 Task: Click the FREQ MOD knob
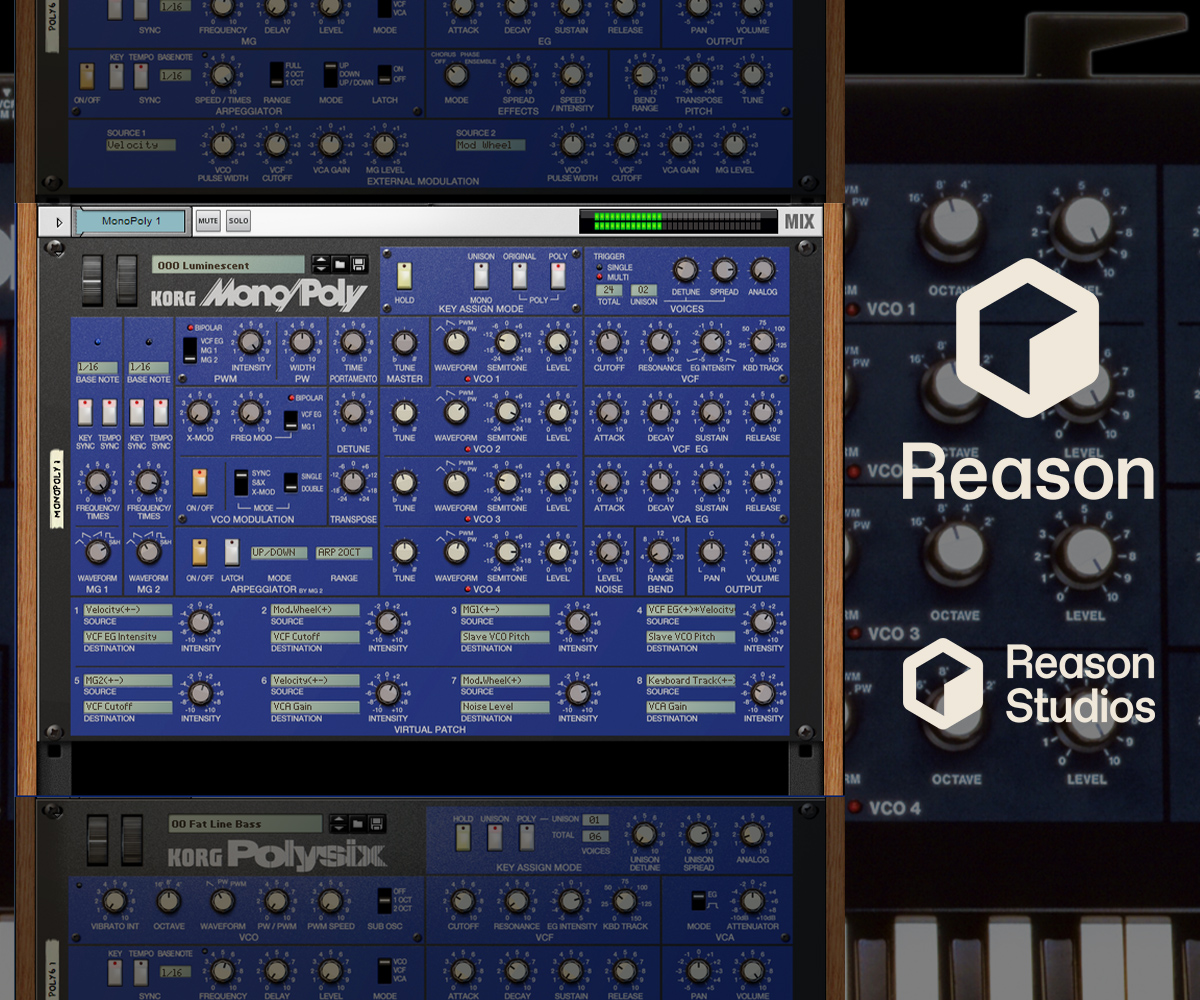(x=251, y=413)
